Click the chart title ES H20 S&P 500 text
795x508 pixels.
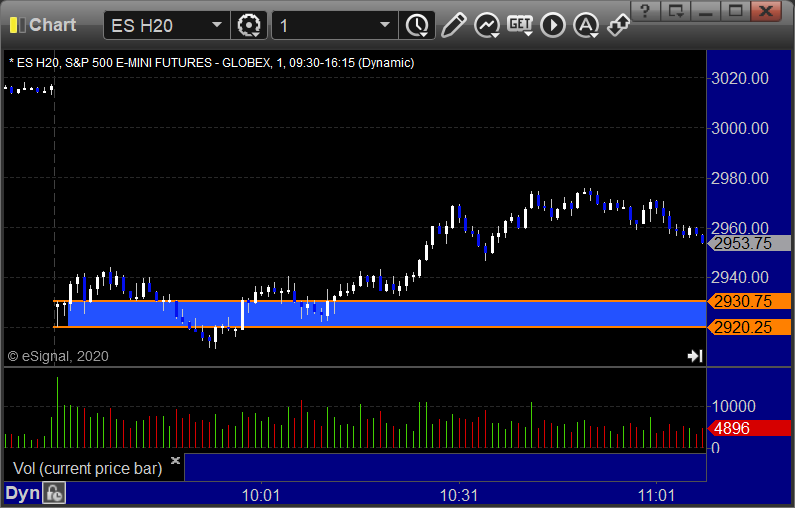click(211, 63)
